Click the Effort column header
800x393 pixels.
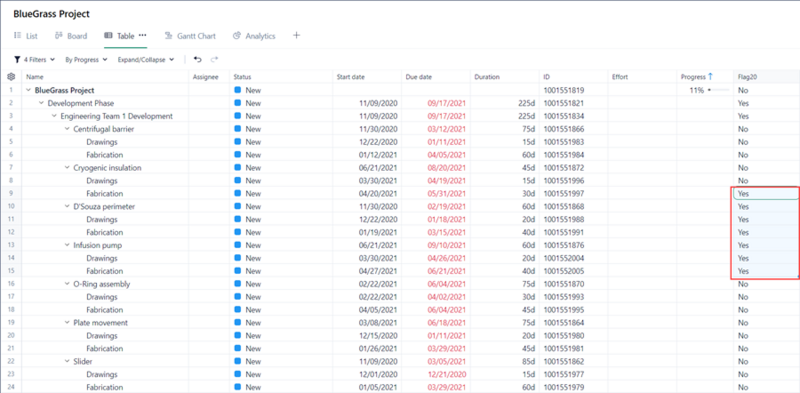click(642, 77)
